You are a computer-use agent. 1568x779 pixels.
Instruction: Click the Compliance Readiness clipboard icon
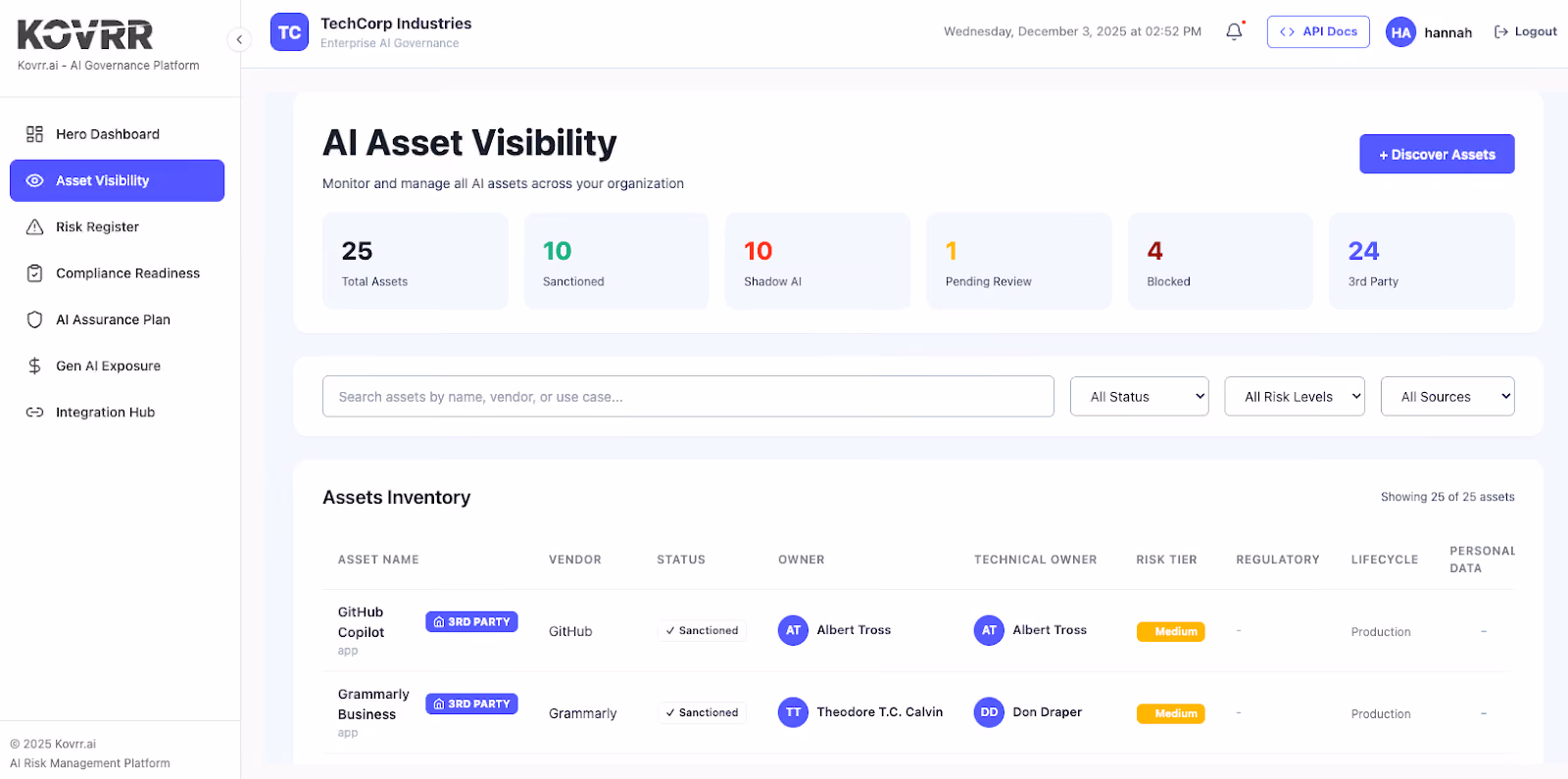pos(34,273)
